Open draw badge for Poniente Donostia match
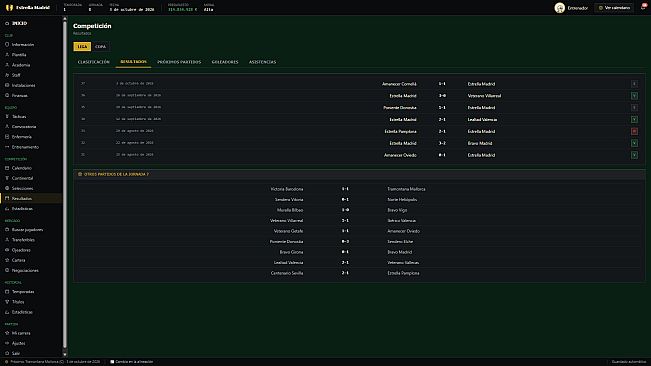The width and height of the screenshot is (651, 366). (634, 107)
